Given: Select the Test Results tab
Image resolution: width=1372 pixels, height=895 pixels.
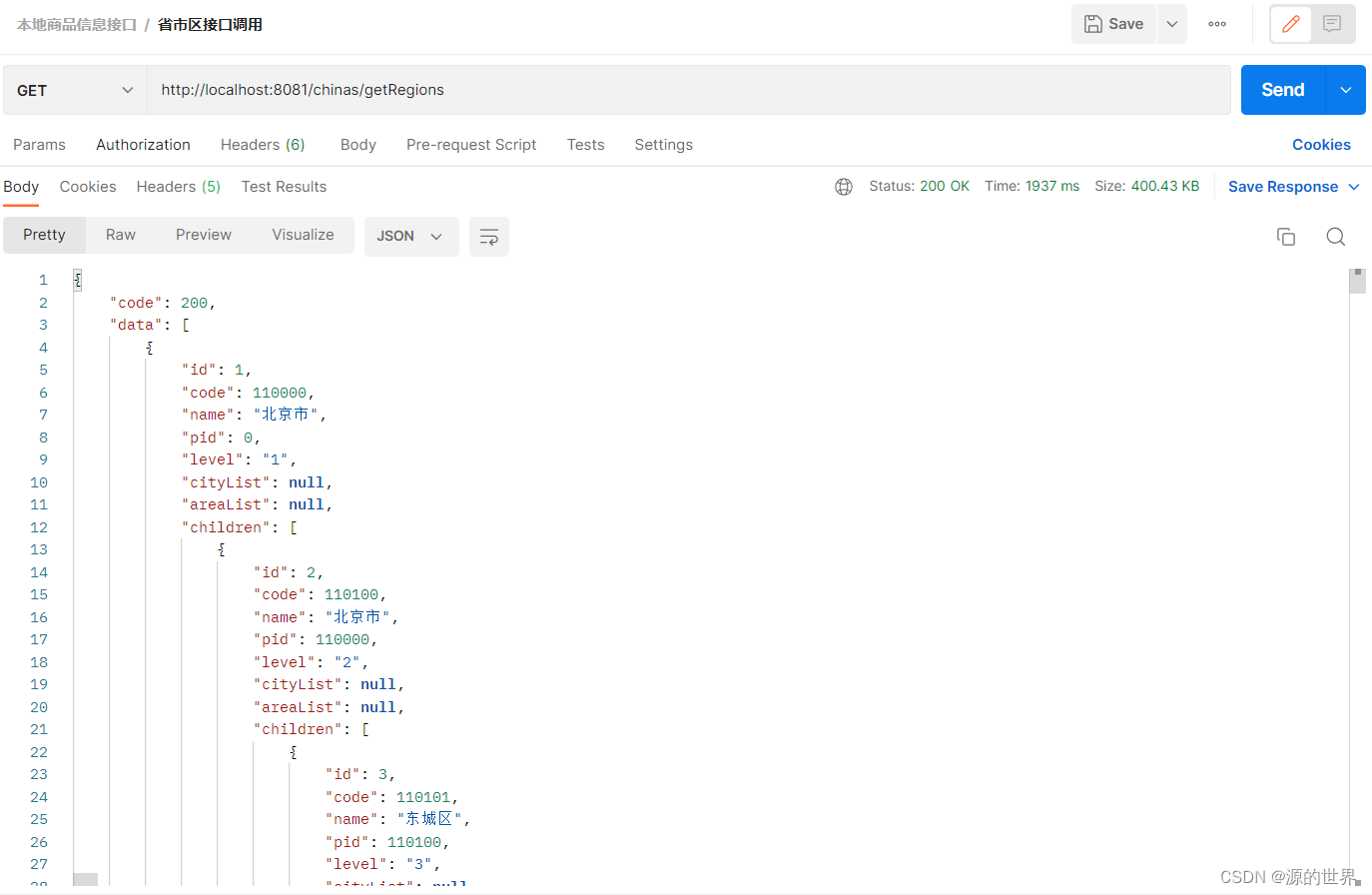Looking at the screenshot, I should (x=284, y=187).
